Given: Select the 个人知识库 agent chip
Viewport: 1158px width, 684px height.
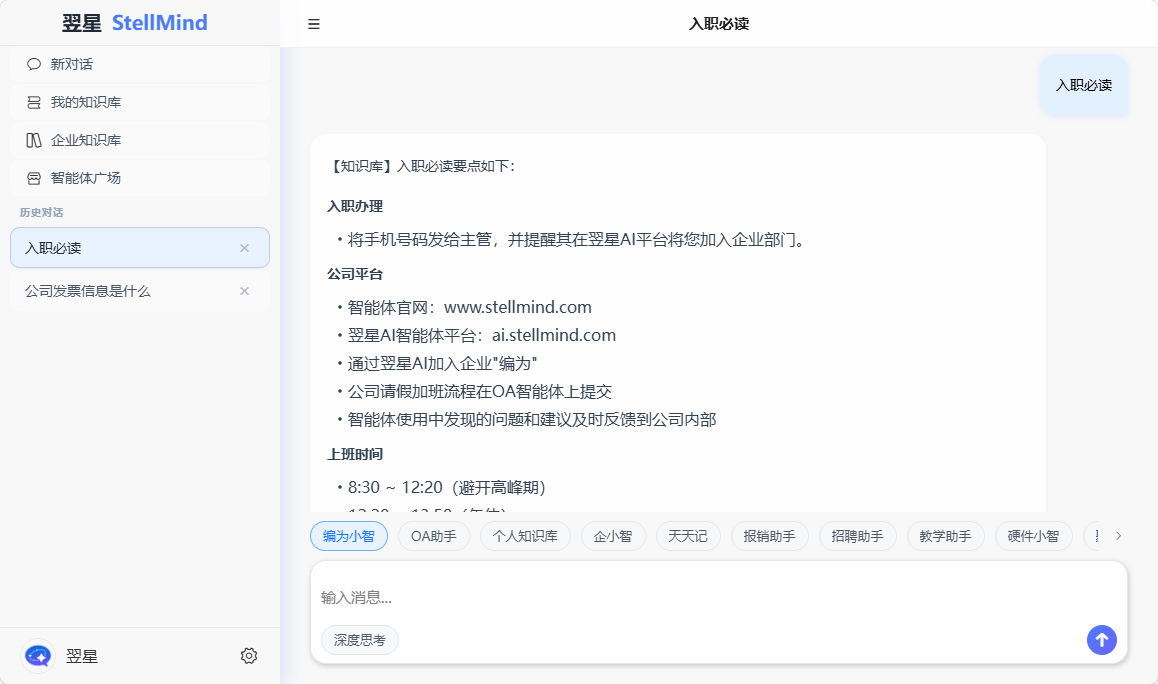Looking at the screenshot, I should coord(525,536).
